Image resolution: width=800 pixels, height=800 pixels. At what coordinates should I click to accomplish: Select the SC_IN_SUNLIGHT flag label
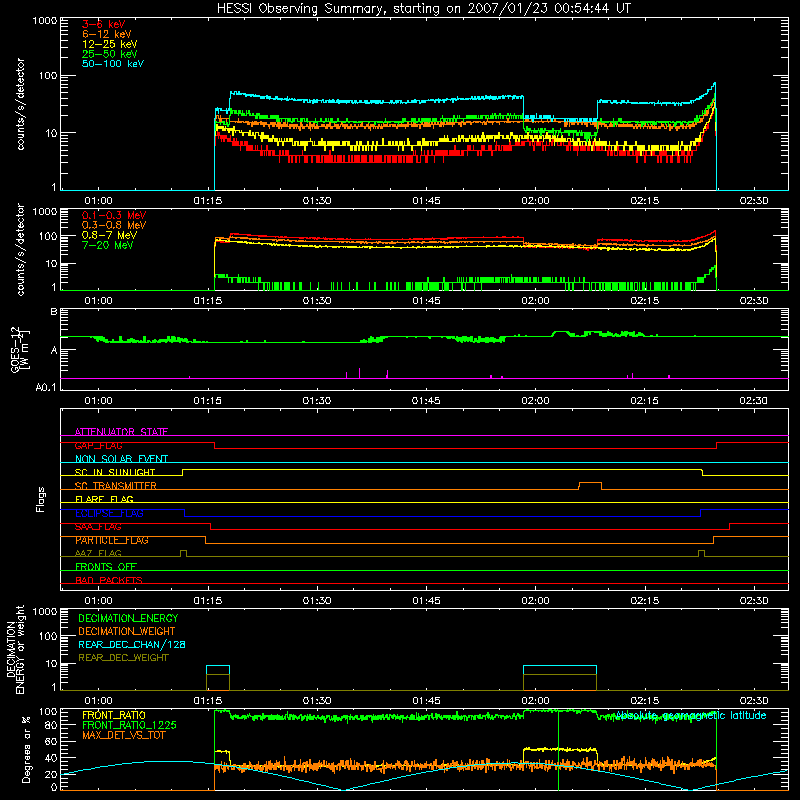(115, 472)
